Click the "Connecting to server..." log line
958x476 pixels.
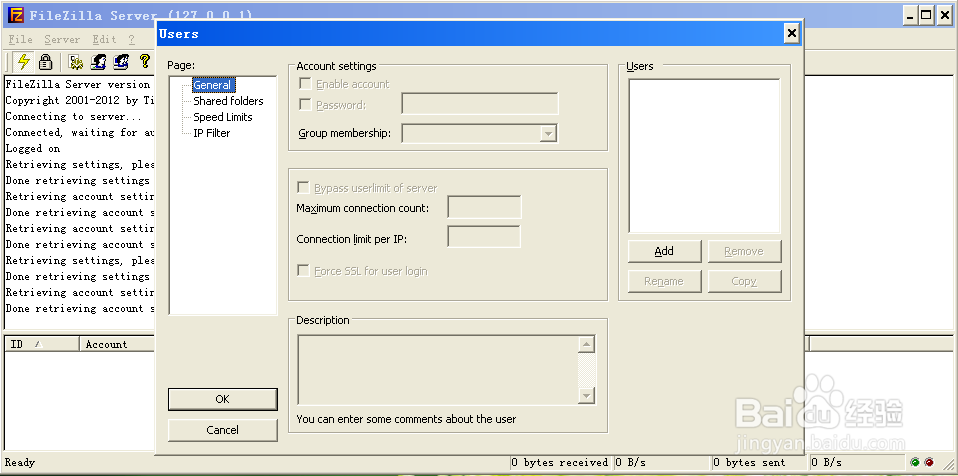pyautogui.click(x=73, y=117)
